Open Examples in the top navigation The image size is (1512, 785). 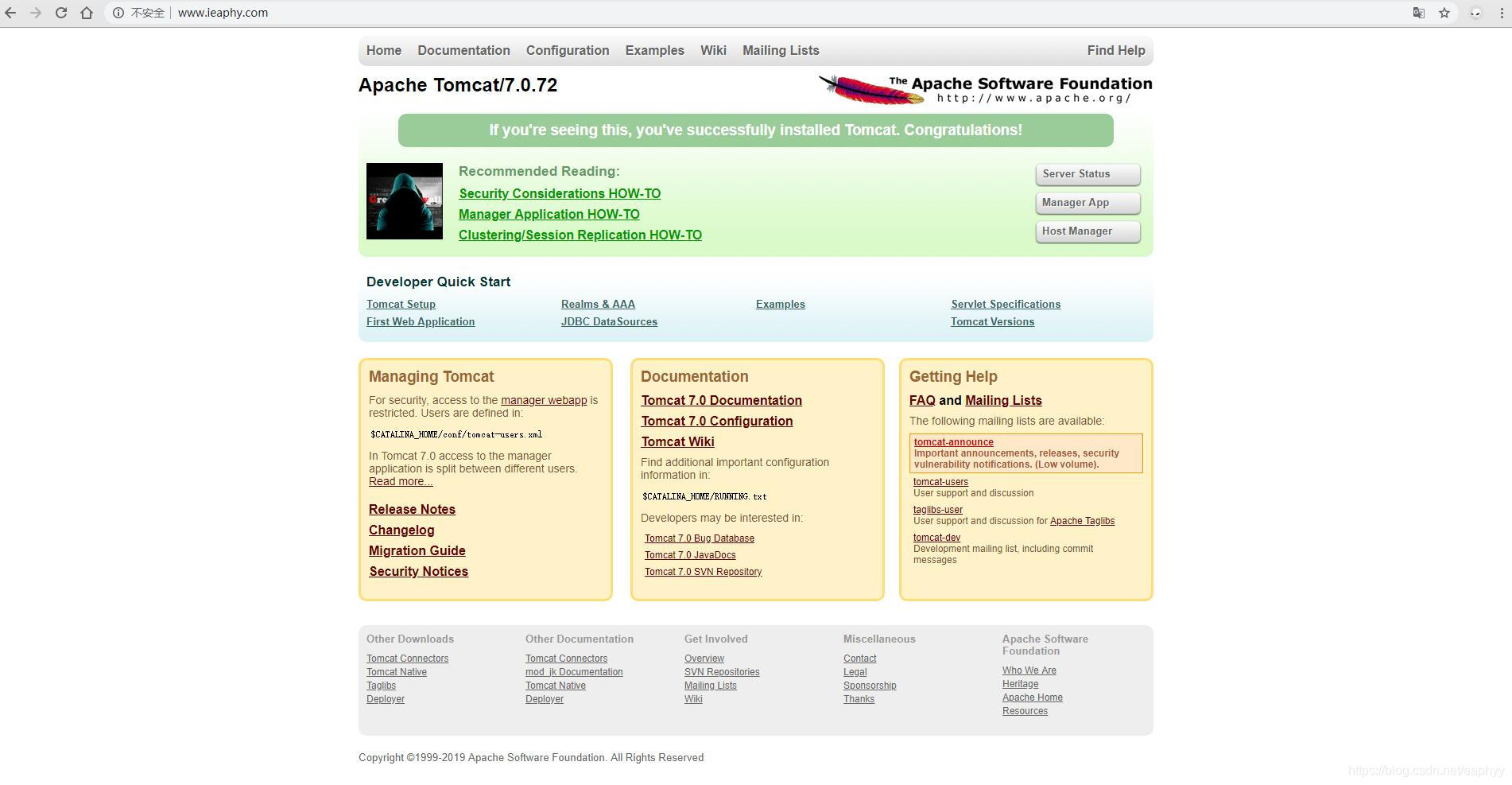[x=655, y=50]
